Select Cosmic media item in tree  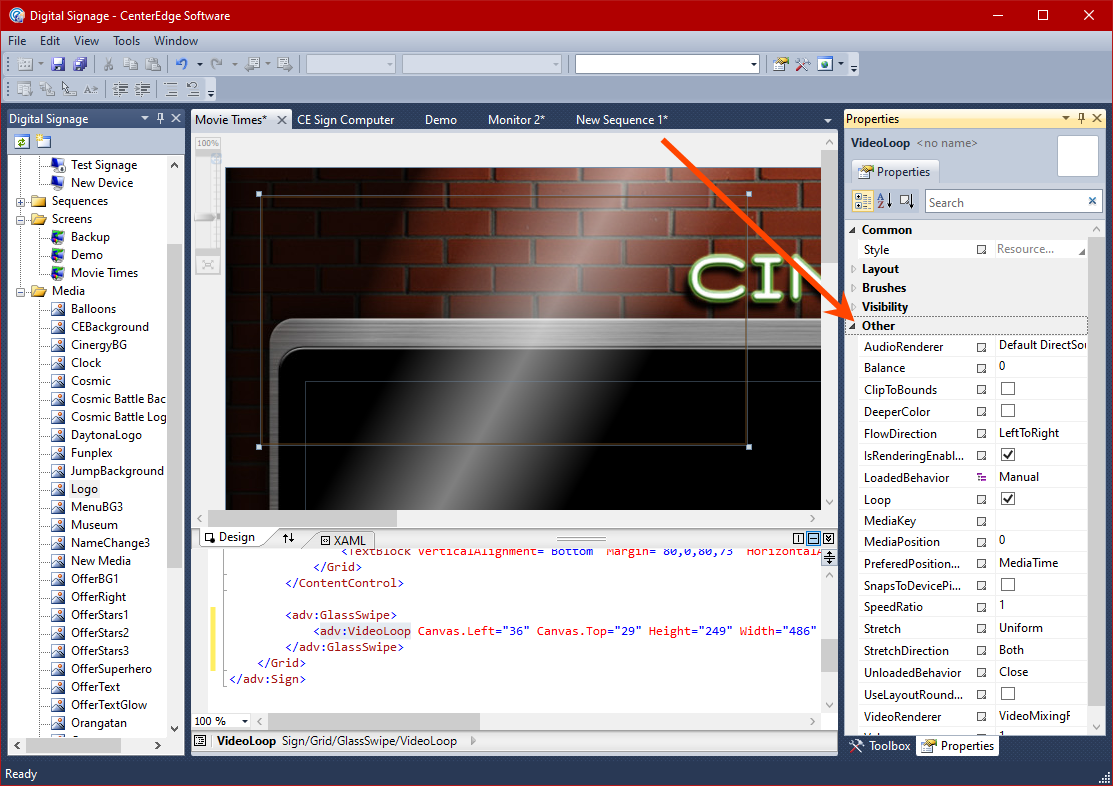pos(91,381)
